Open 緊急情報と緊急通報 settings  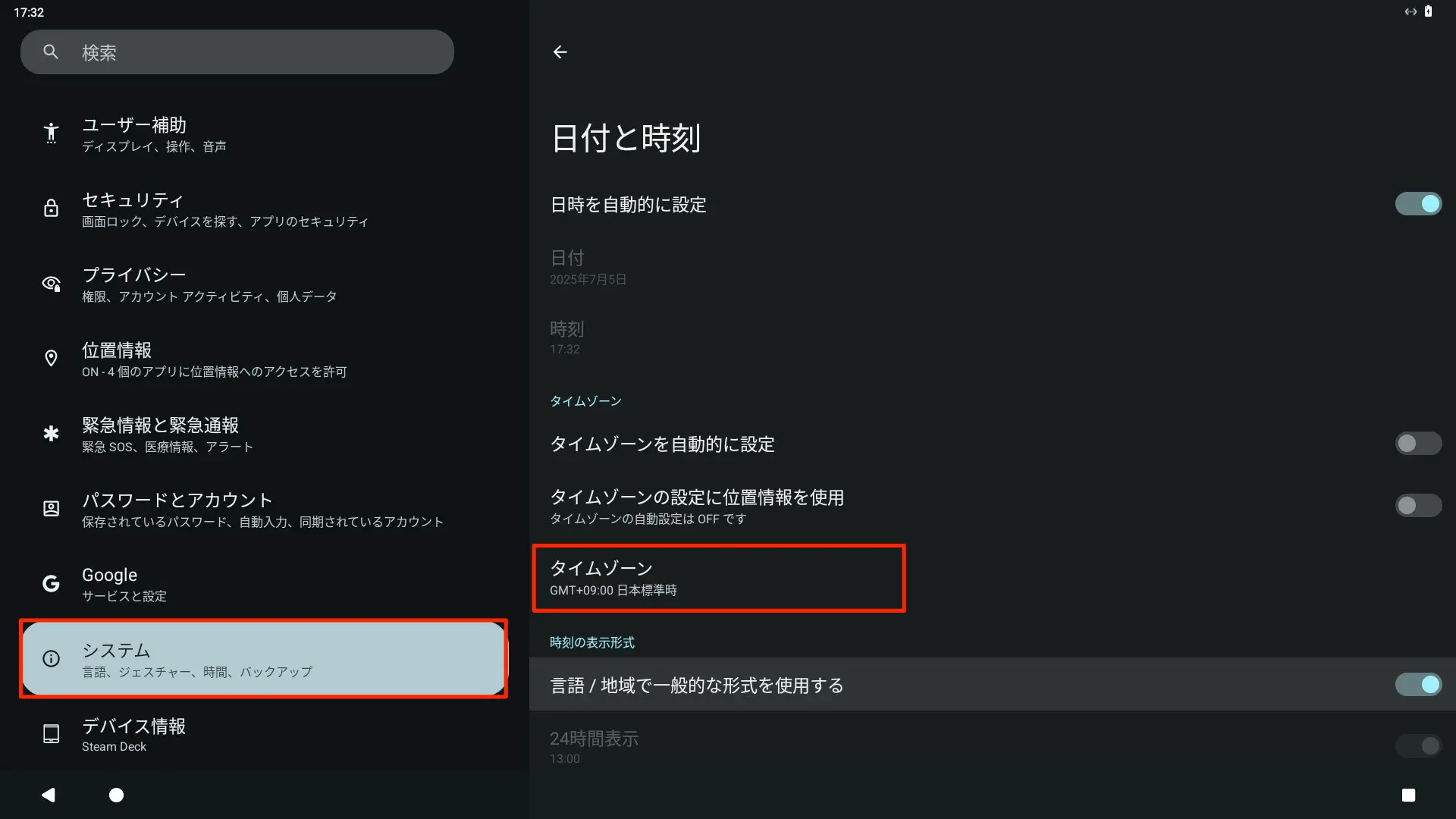[x=264, y=434]
